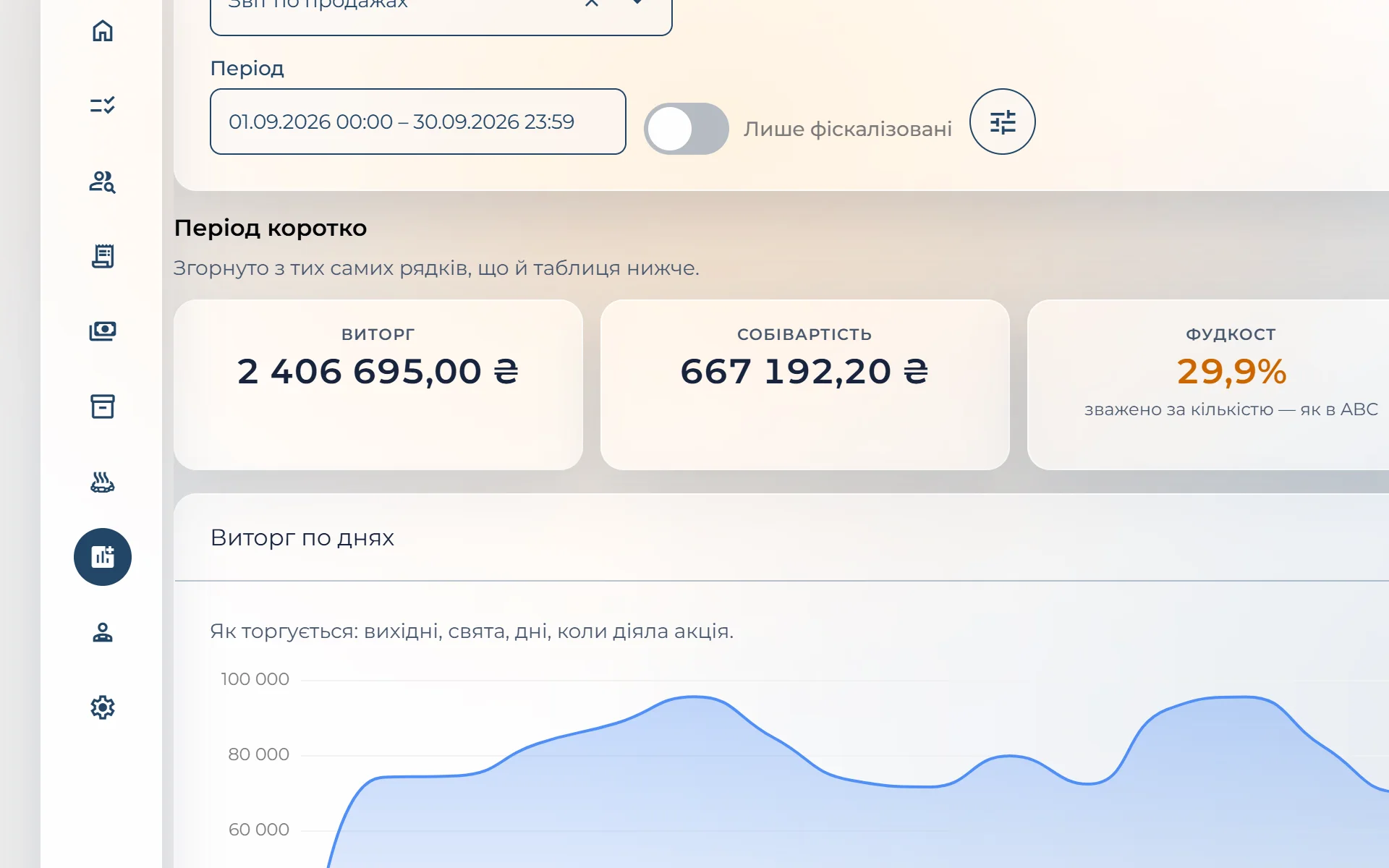Click the 100 000 axis label
The height and width of the screenshot is (868, 1389).
pyautogui.click(x=255, y=679)
